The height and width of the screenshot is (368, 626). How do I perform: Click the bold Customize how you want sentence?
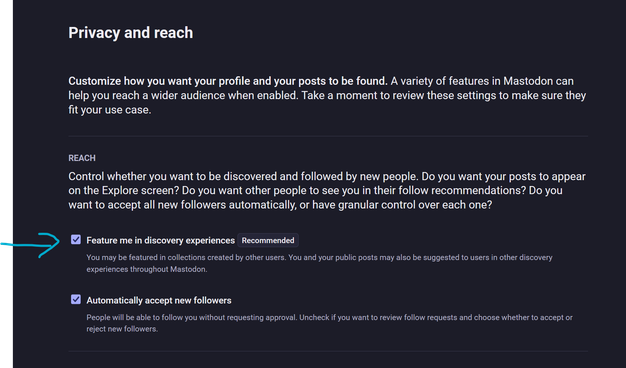click(228, 81)
